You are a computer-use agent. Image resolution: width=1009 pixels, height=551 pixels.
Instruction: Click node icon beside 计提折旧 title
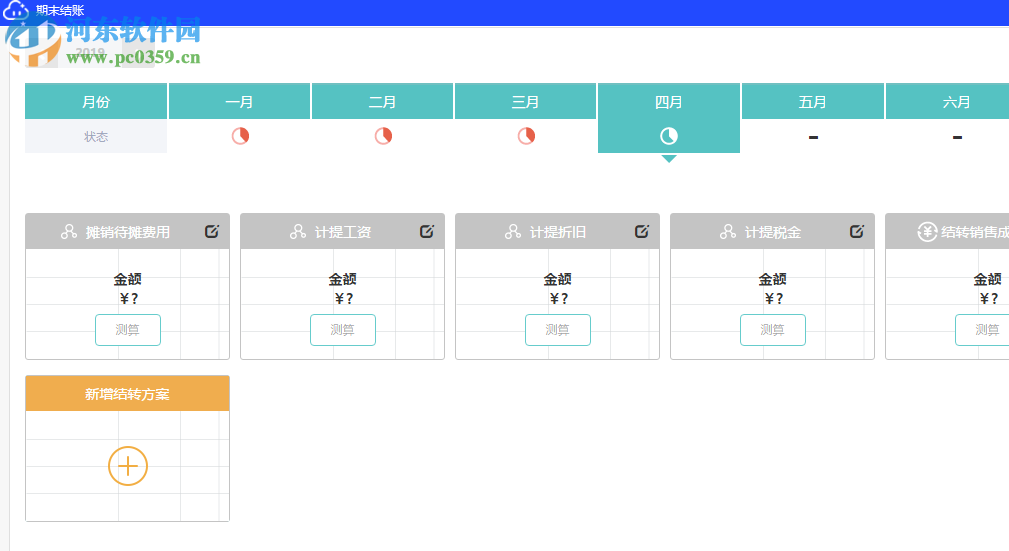coord(513,232)
